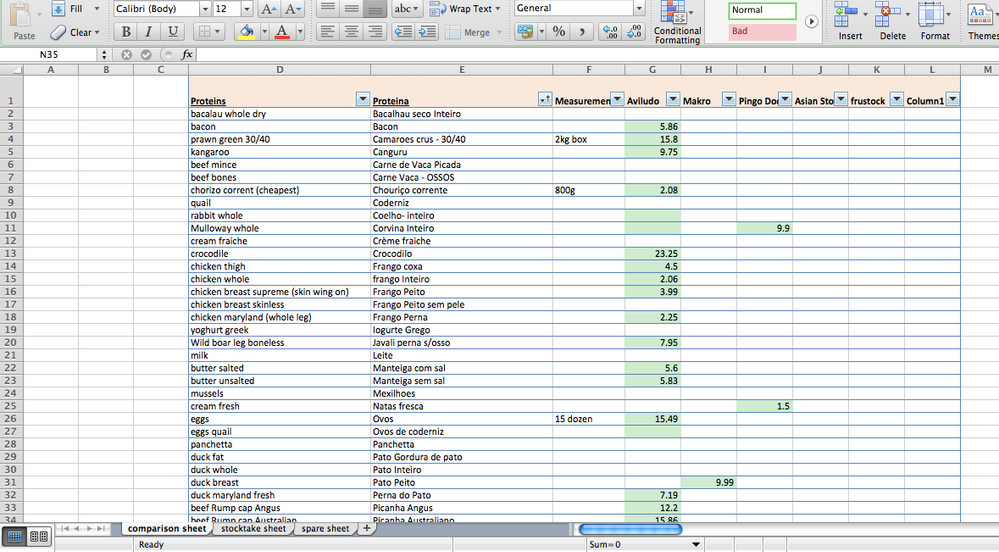Open the fx function builder

point(187,55)
